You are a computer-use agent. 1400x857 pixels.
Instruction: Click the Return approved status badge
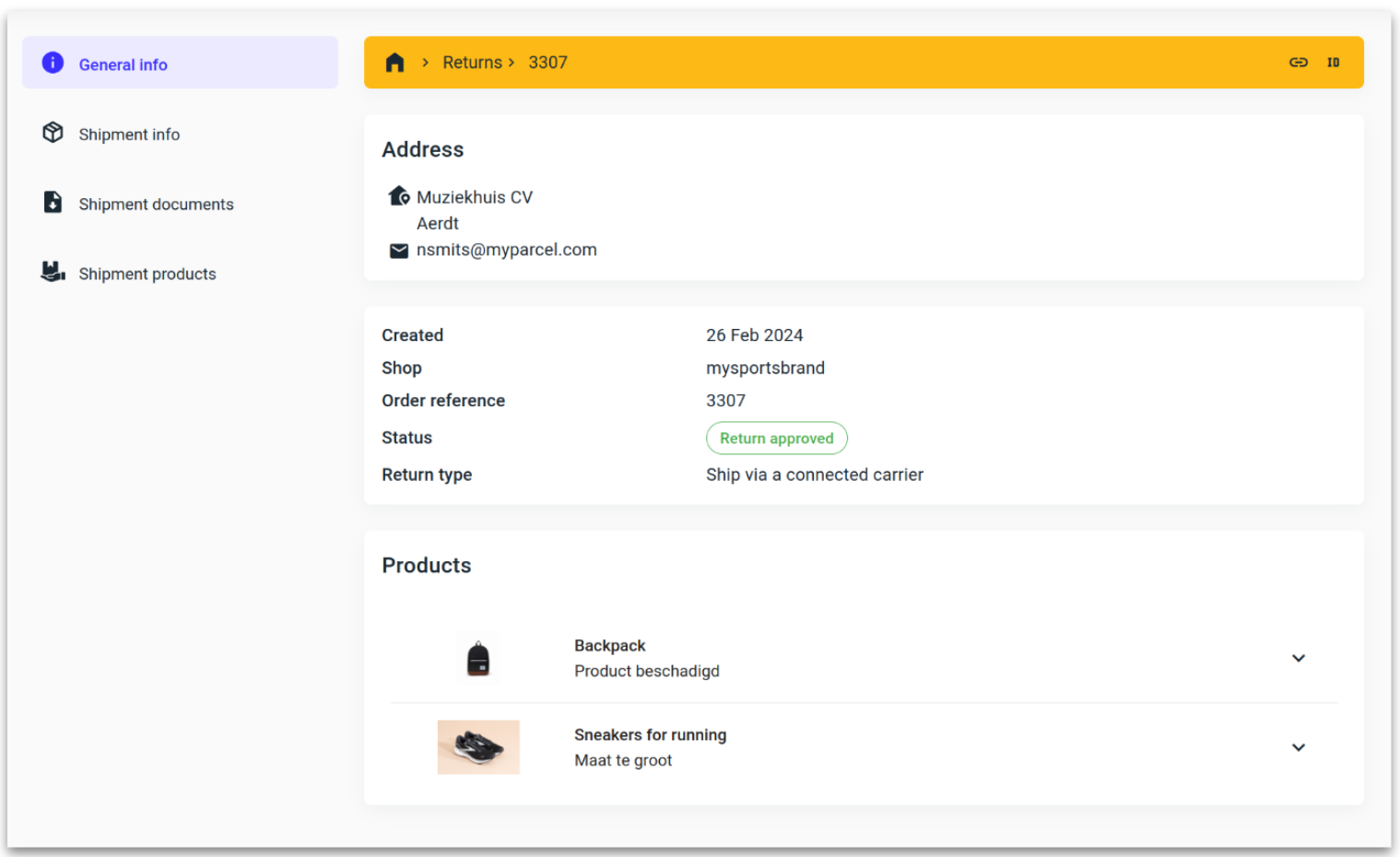(x=776, y=439)
